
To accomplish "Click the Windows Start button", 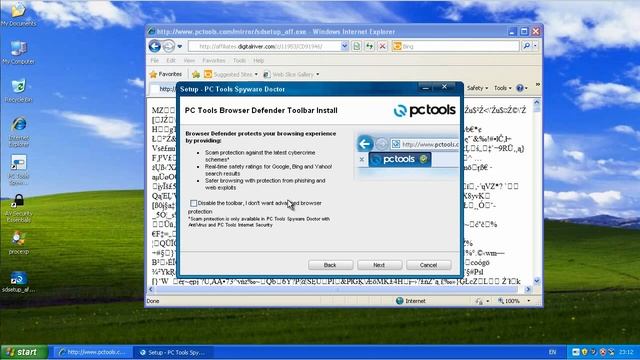I will pos(24,352).
